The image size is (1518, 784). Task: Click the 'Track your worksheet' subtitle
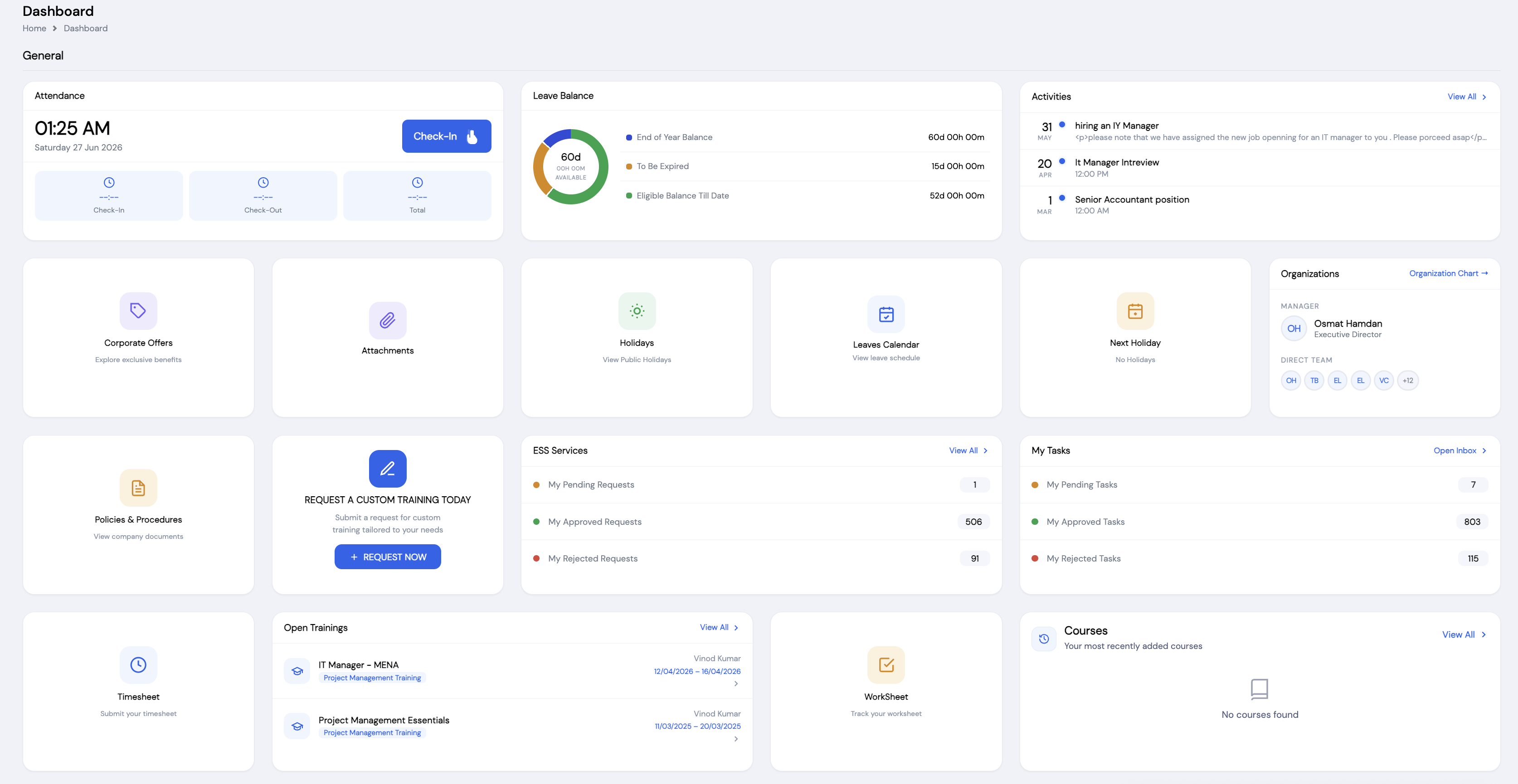[885, 714]
